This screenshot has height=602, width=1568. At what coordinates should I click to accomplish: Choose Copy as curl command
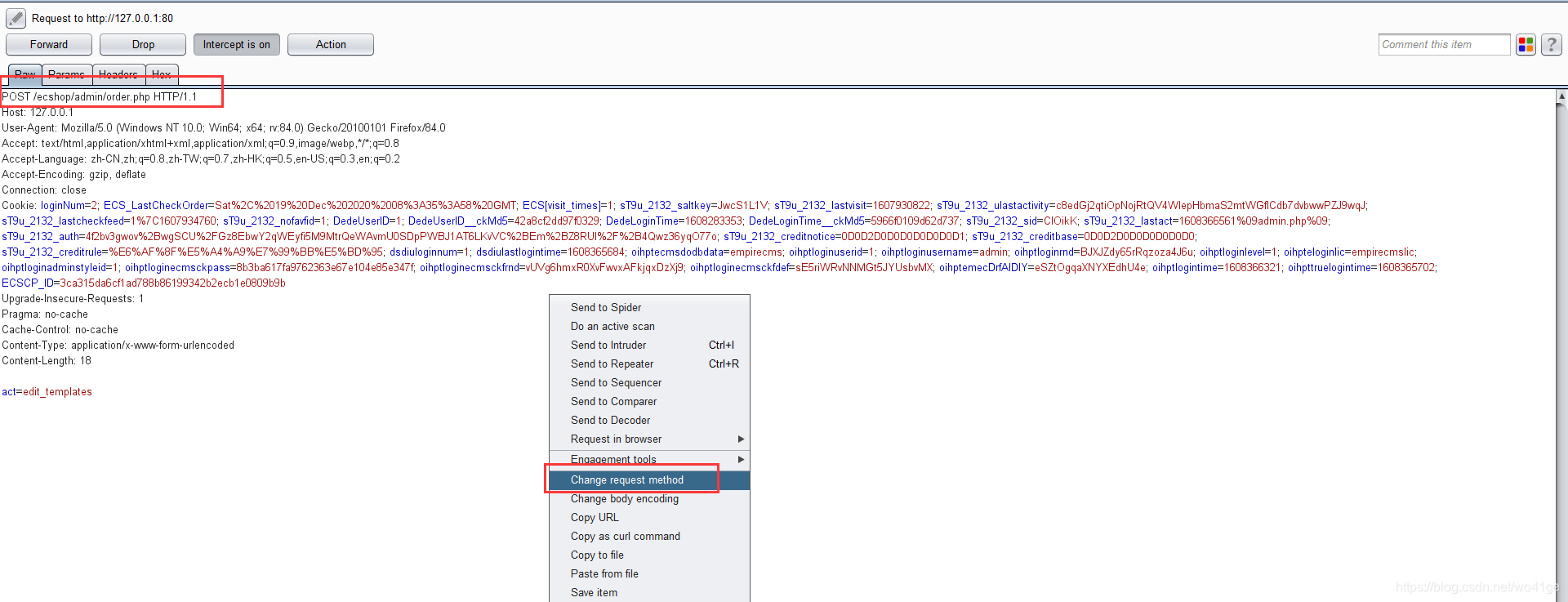649,536
